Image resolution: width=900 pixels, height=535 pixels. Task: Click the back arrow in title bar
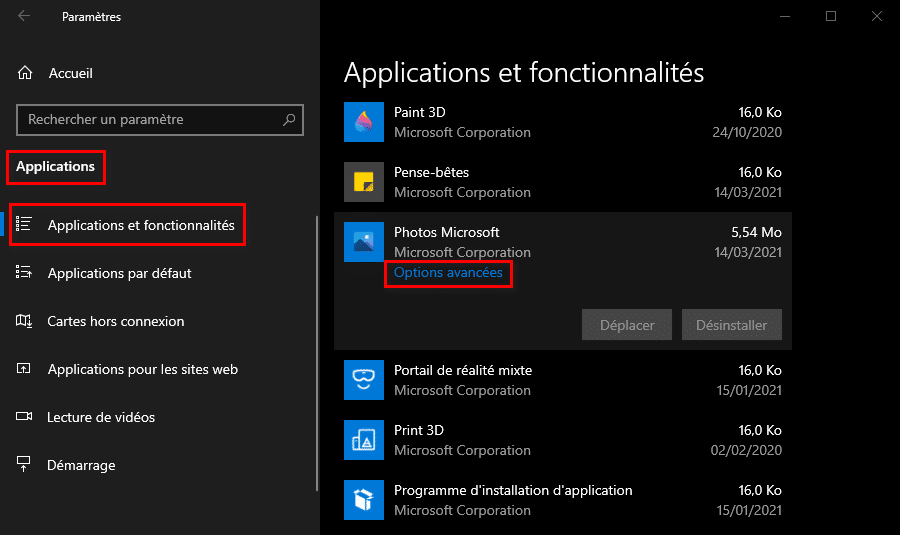(24, 16)
